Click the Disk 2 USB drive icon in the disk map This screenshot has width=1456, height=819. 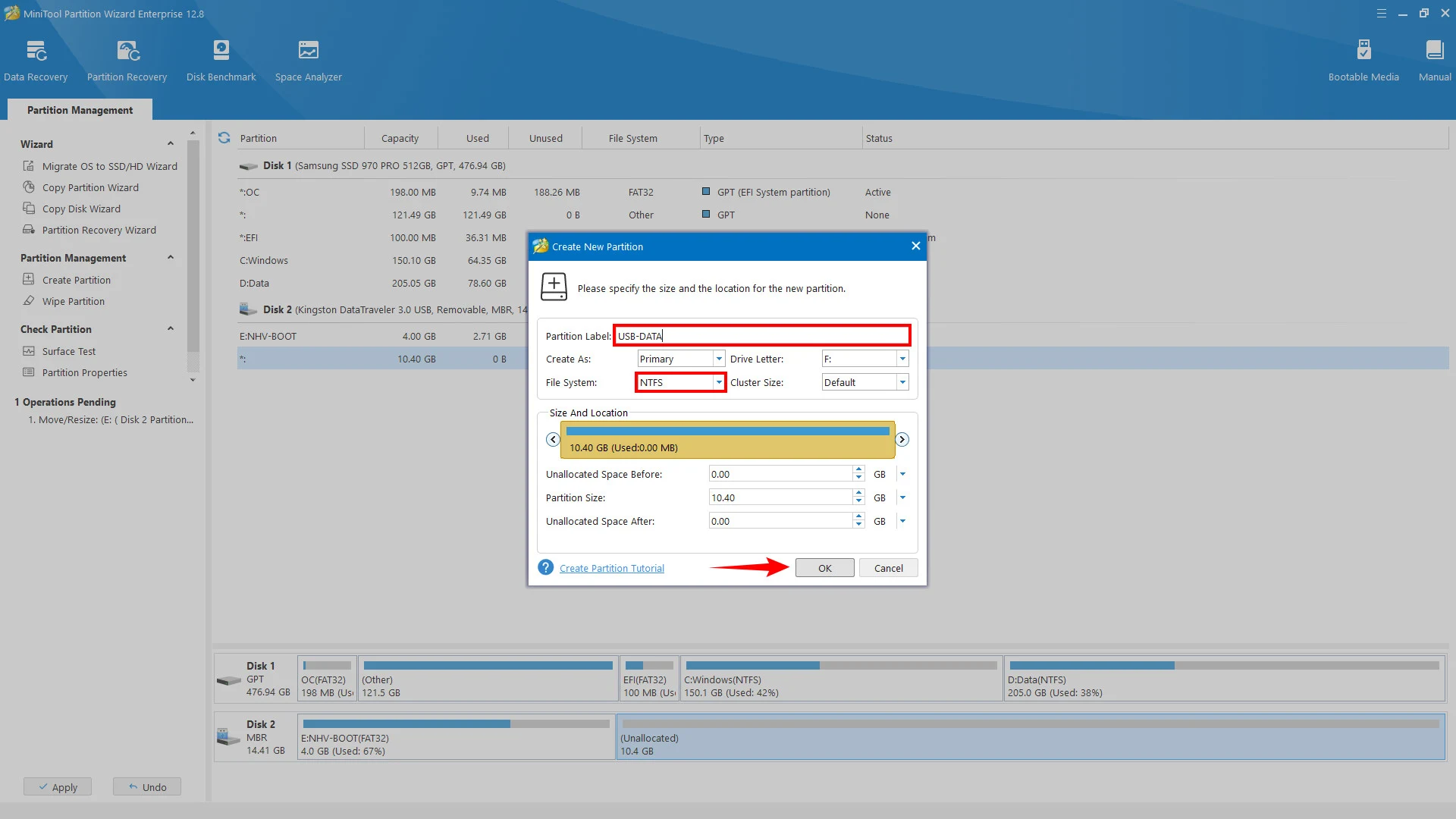coord(229,736)
